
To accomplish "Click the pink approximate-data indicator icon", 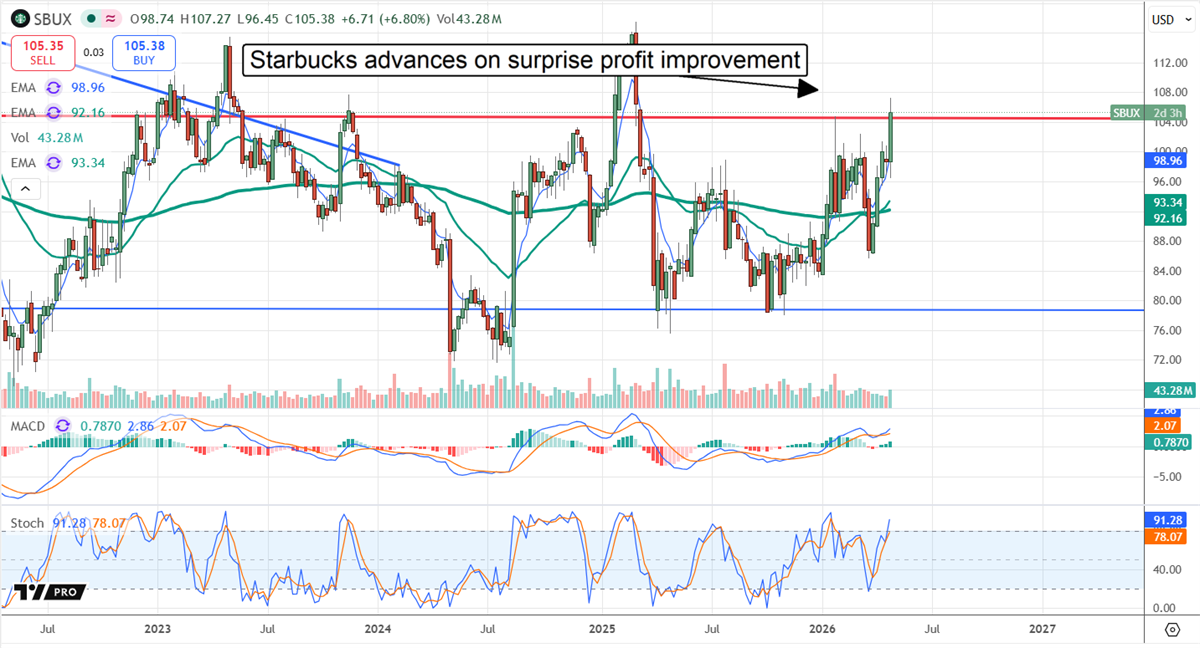I will pos(112,19).
